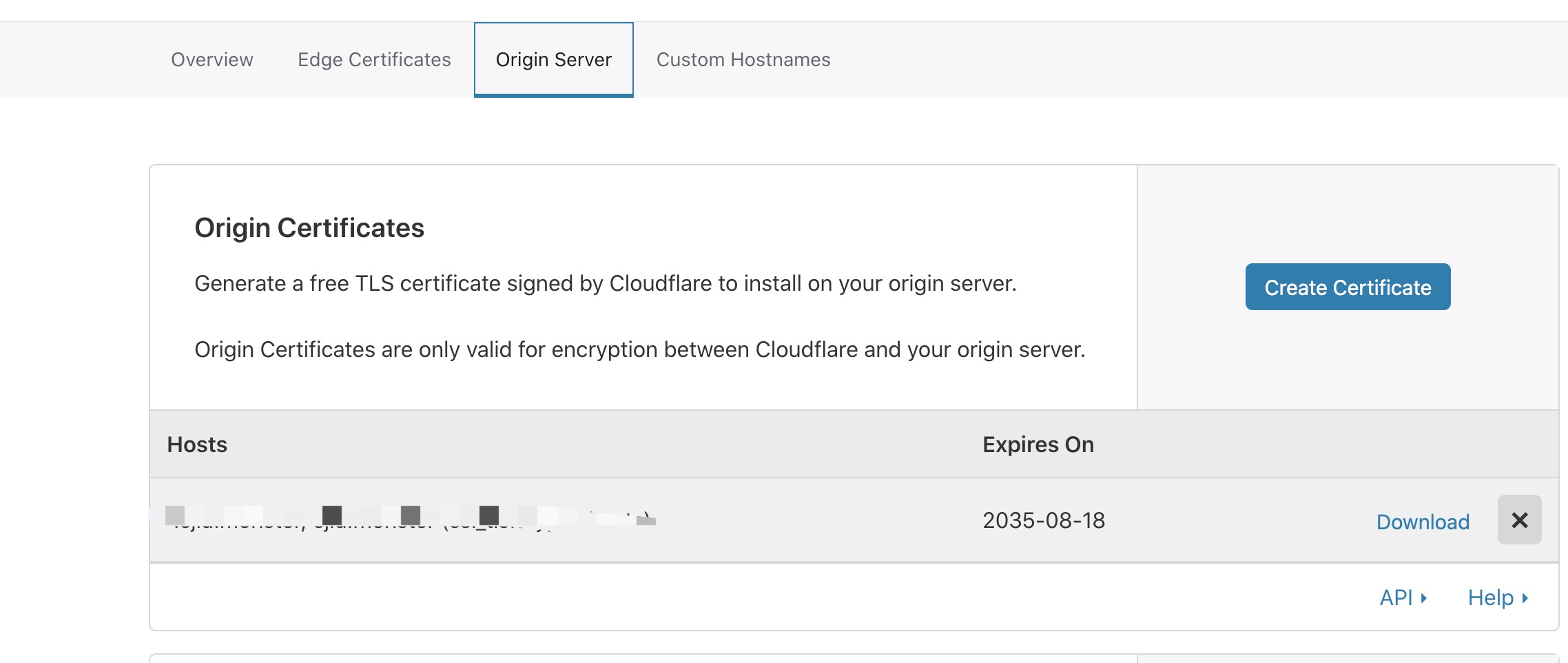Download the certificate expiring 2035-08-18
The image size is (1568, 663).
[x=1423, y=522]
